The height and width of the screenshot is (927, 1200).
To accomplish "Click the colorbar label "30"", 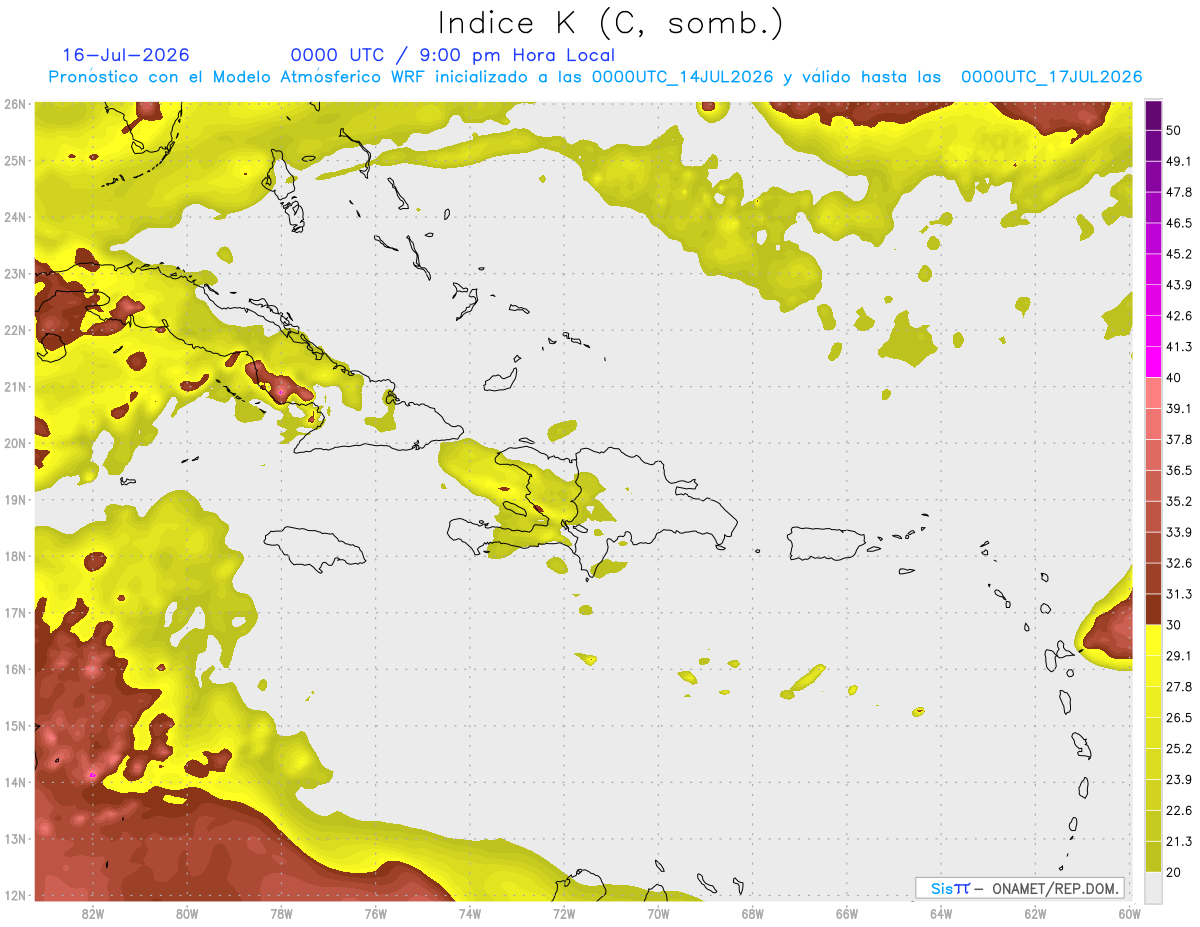I will tap(1175, 625).
